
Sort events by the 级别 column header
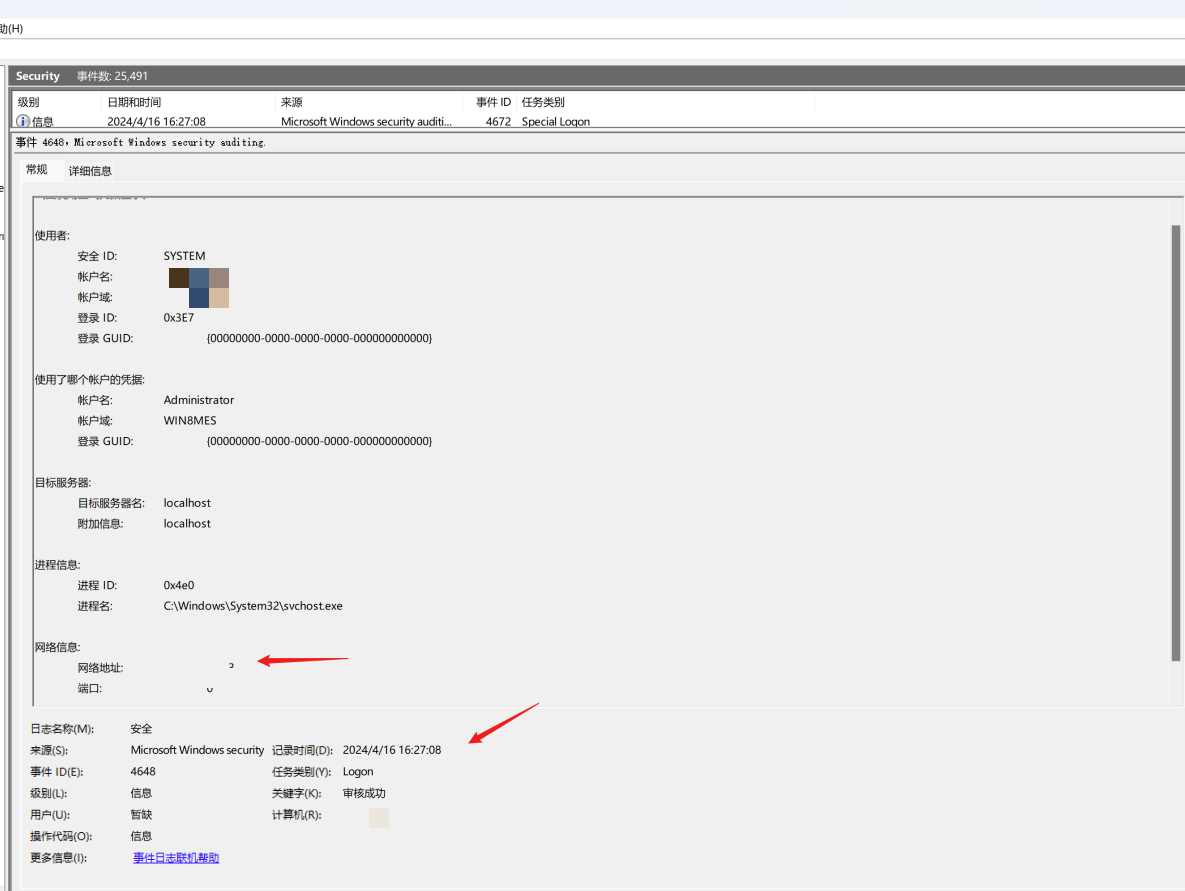coord(29,102)
